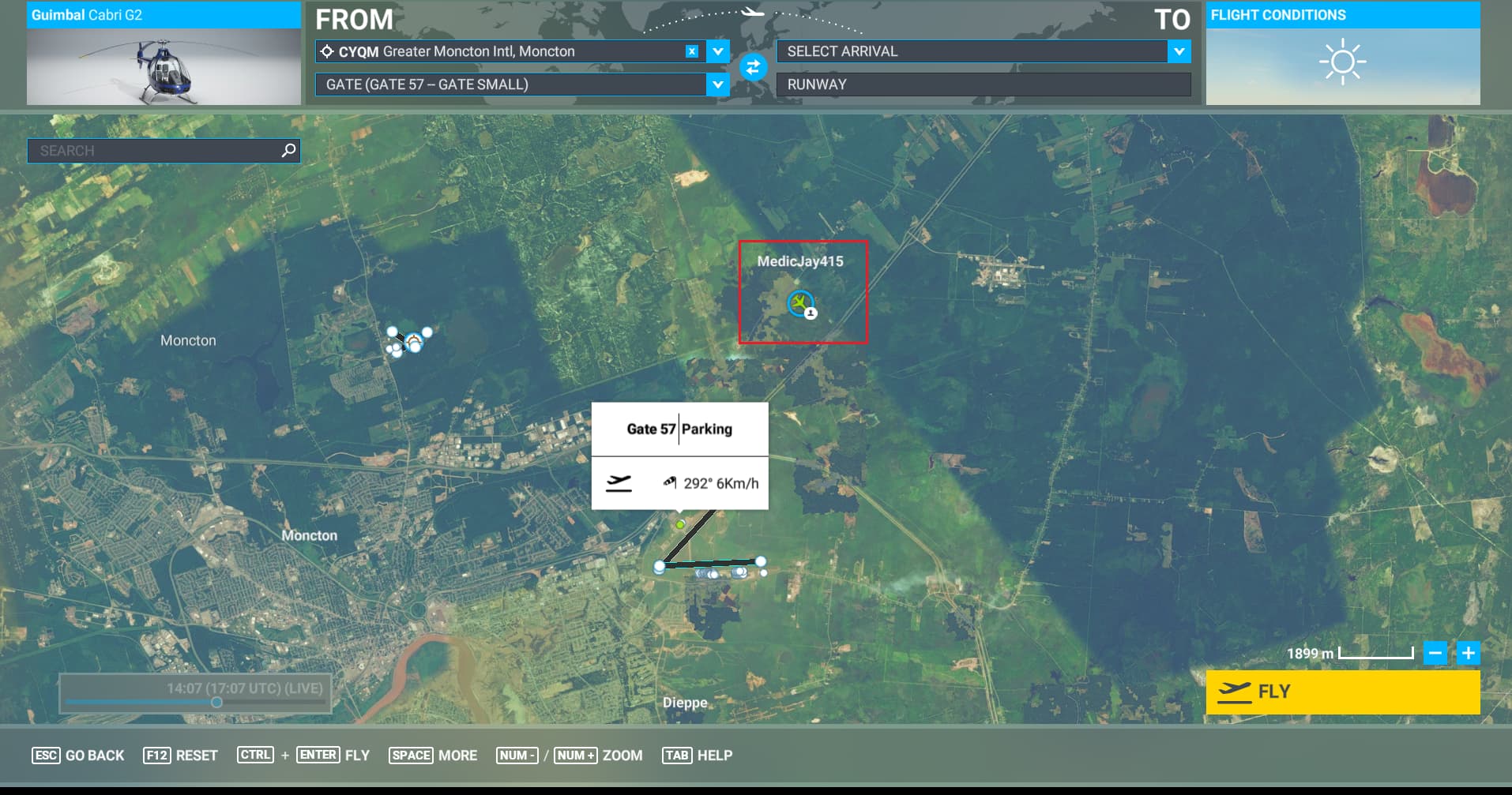
Task: Click the wind indicator icon showing 292°
Action: pos(671,481)
